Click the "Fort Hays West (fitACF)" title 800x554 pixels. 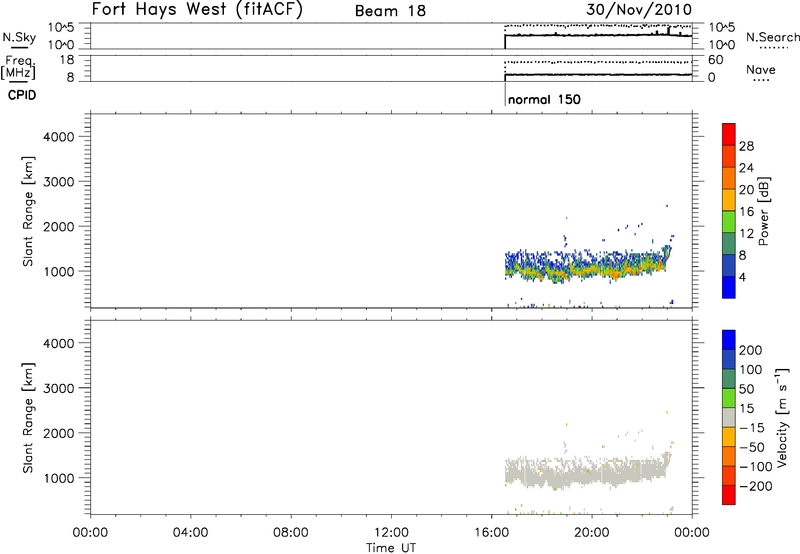tap(197, 9)
